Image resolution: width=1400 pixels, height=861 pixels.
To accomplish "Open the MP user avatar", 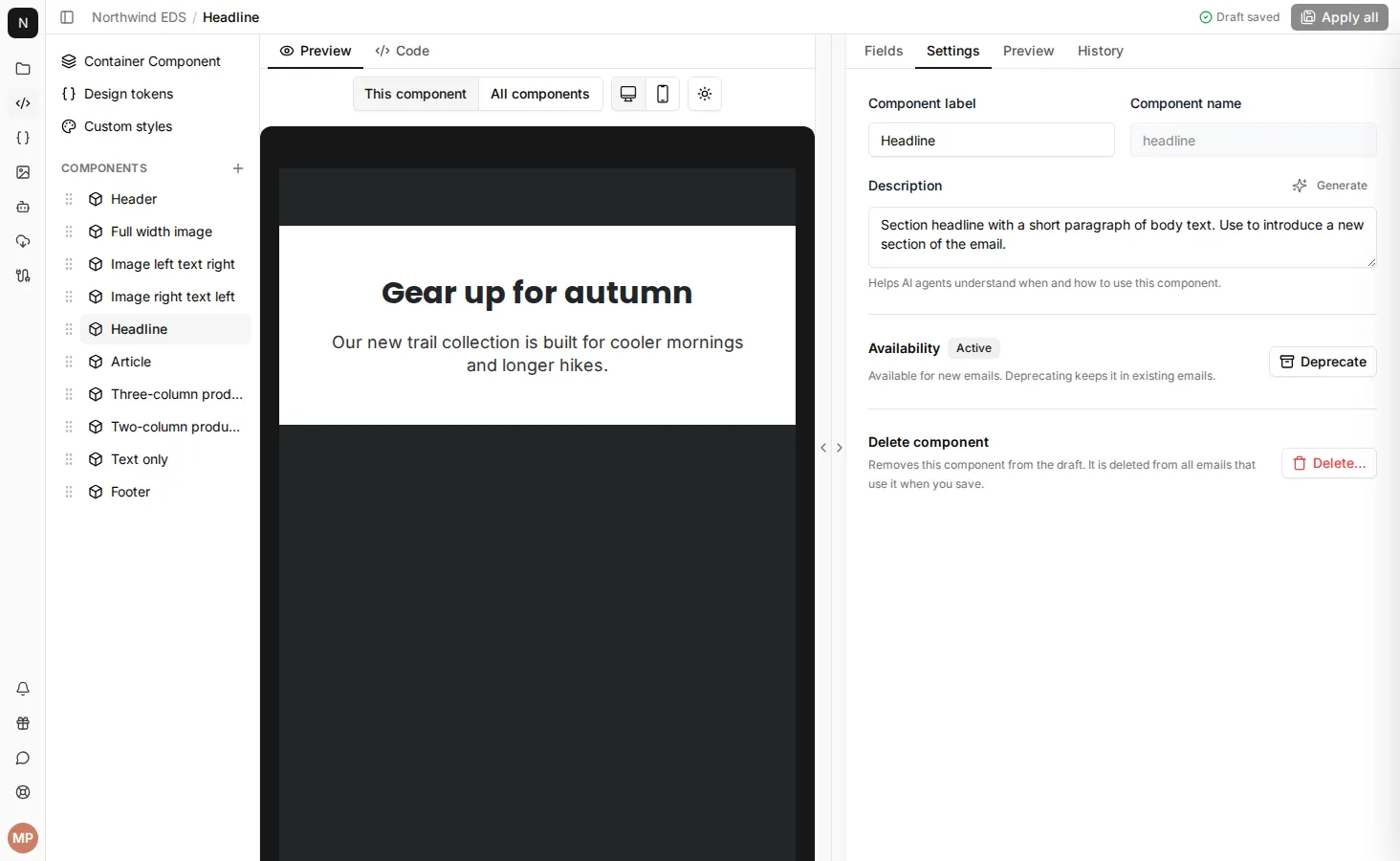I will (23, 838).
